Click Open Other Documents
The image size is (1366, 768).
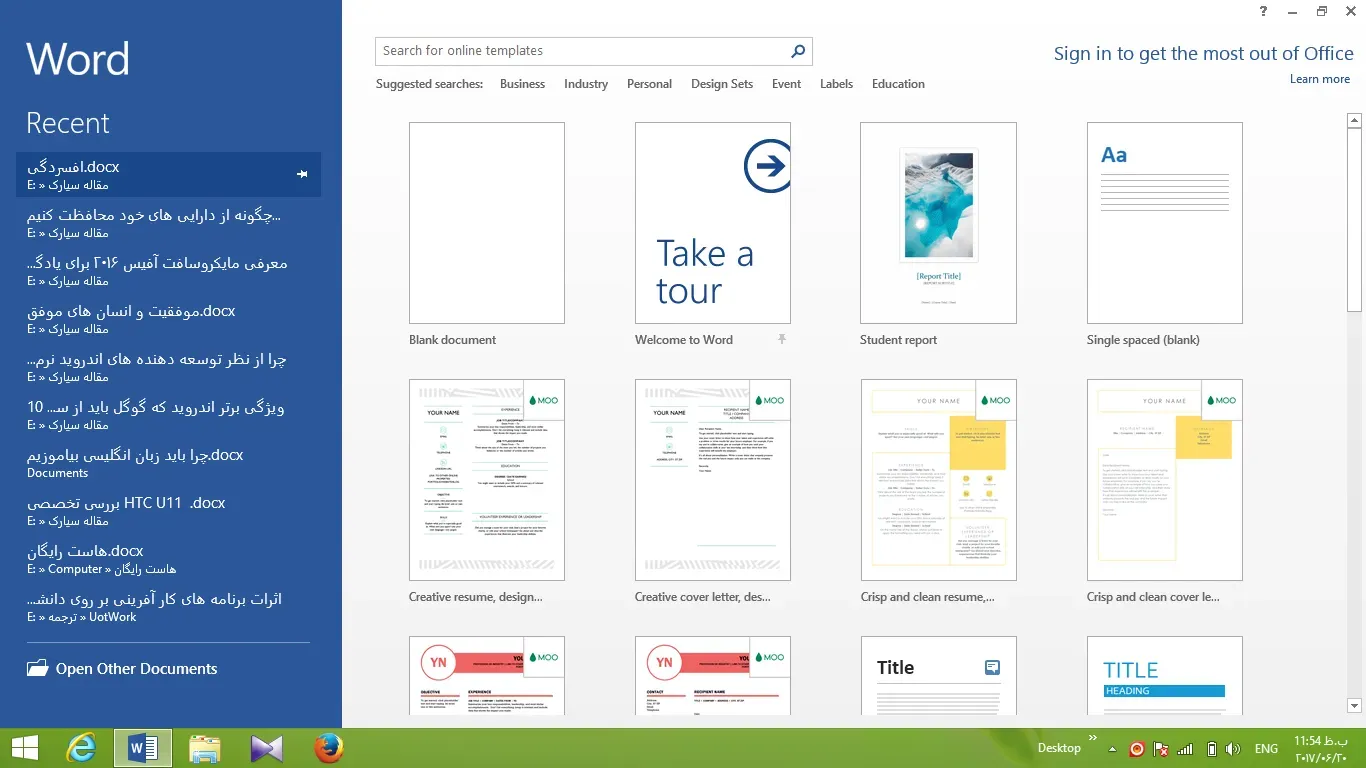136,669
